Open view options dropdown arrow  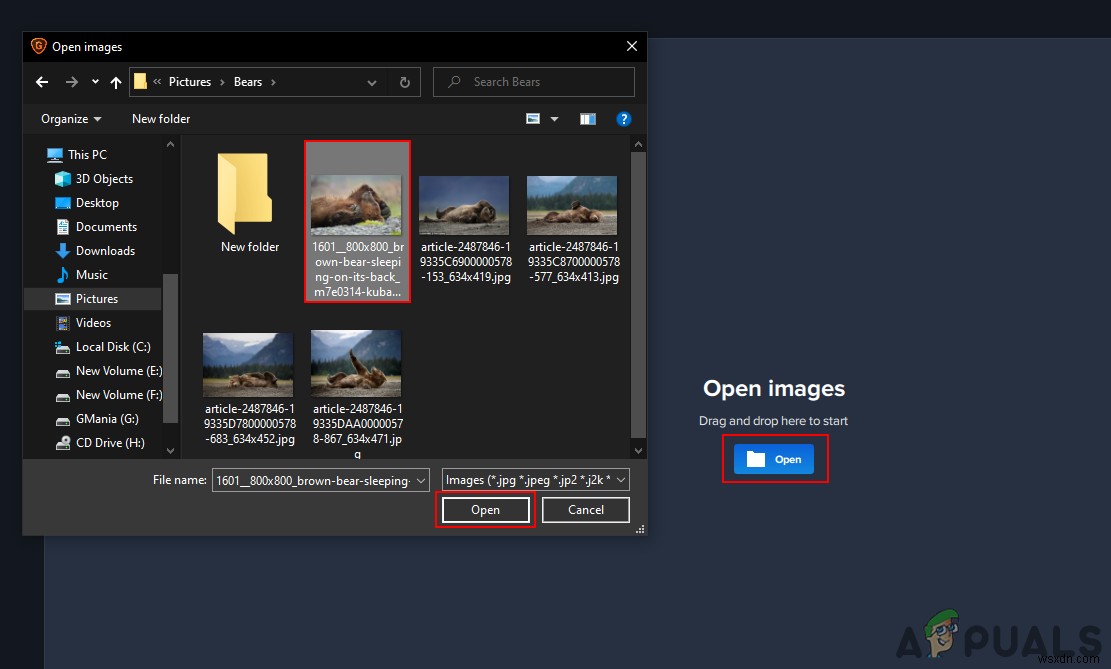point(554,119)
